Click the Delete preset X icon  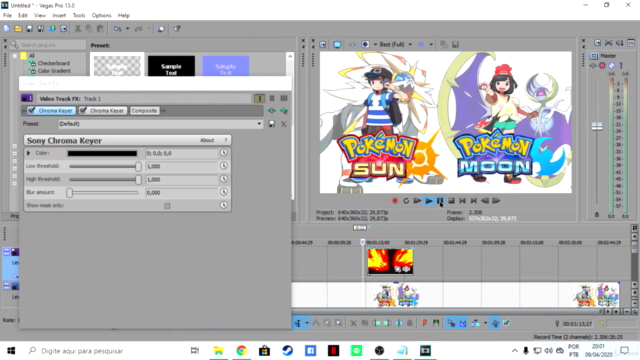[284, 124]
